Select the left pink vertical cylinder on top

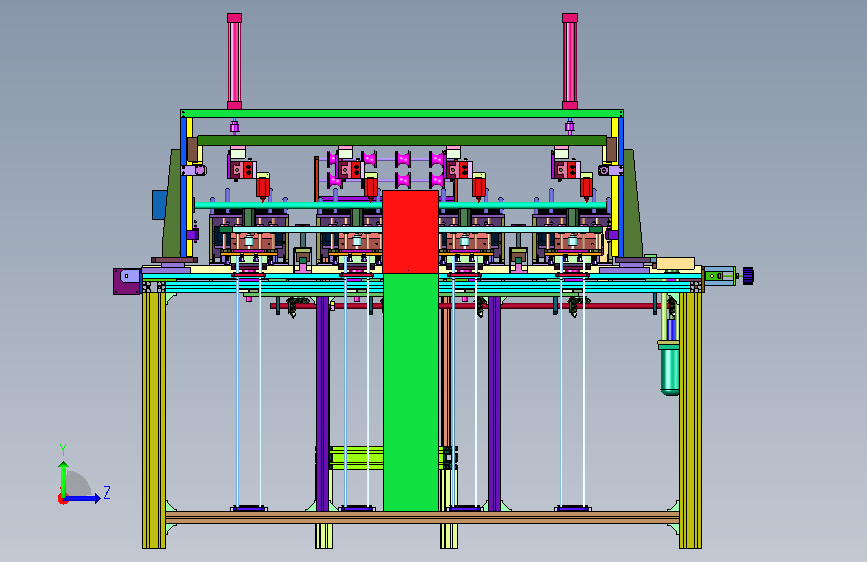pyautogui.click(x=234, y=61)
